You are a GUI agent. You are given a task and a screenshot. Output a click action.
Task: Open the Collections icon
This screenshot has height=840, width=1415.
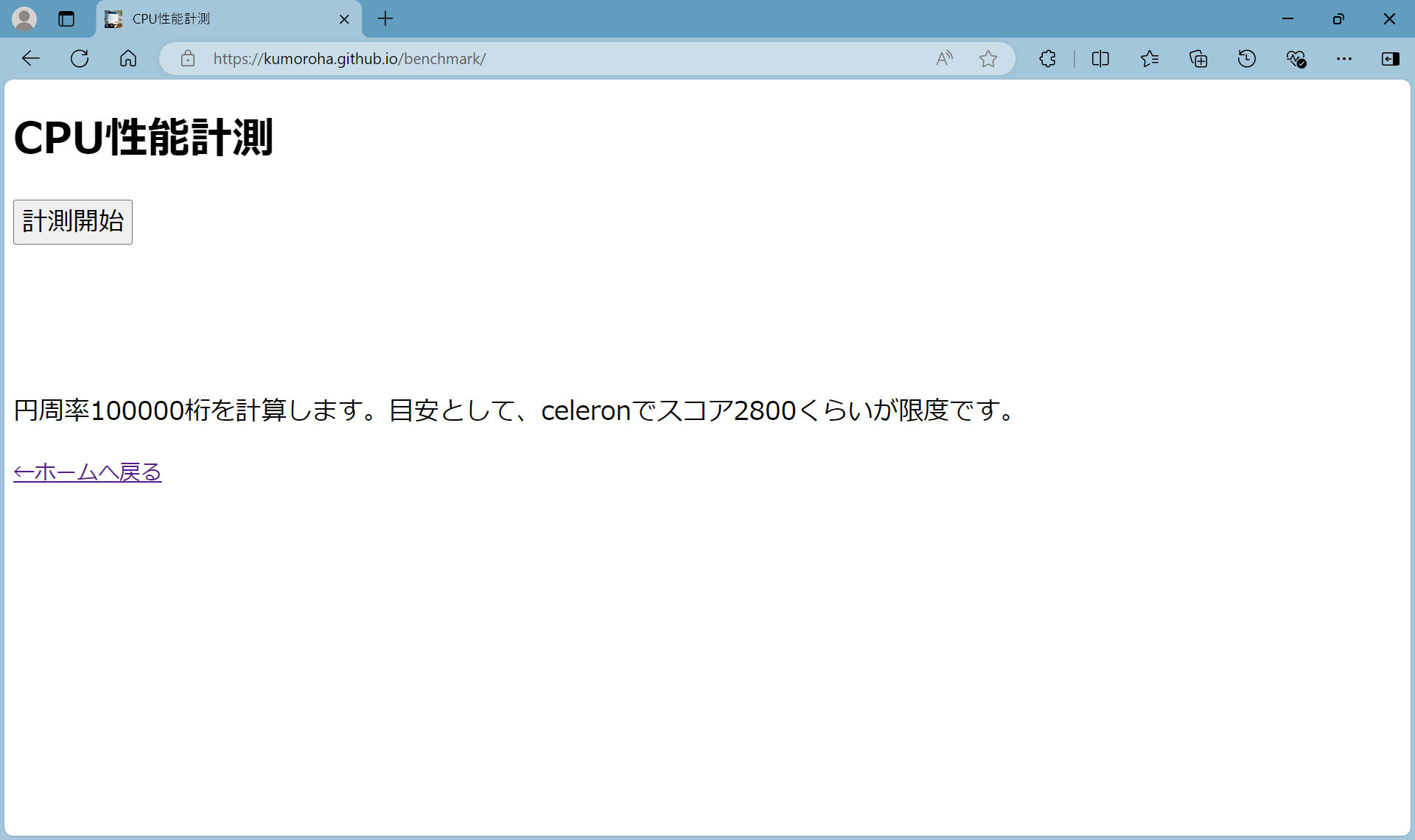click(x=1198, y=59)
